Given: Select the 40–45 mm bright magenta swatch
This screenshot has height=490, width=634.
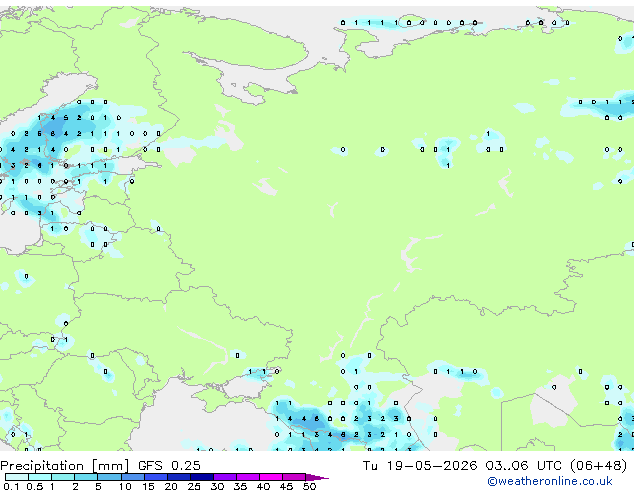Looking at the screenshot, I should point(271,477).
